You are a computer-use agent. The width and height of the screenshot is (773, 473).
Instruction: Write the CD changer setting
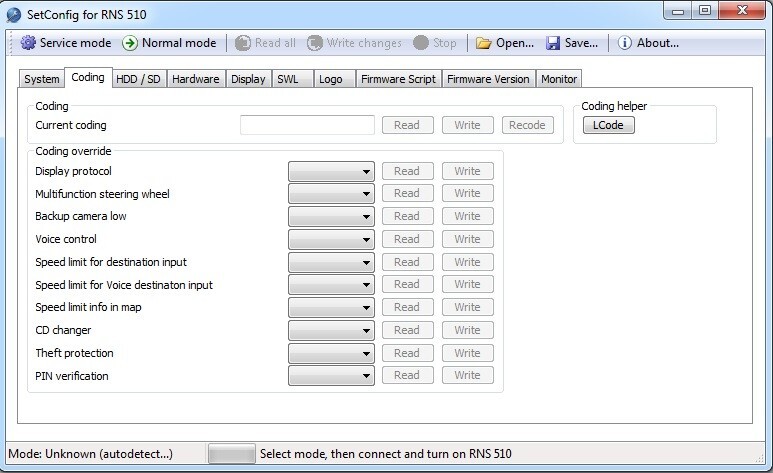click(x=467, y=330)
